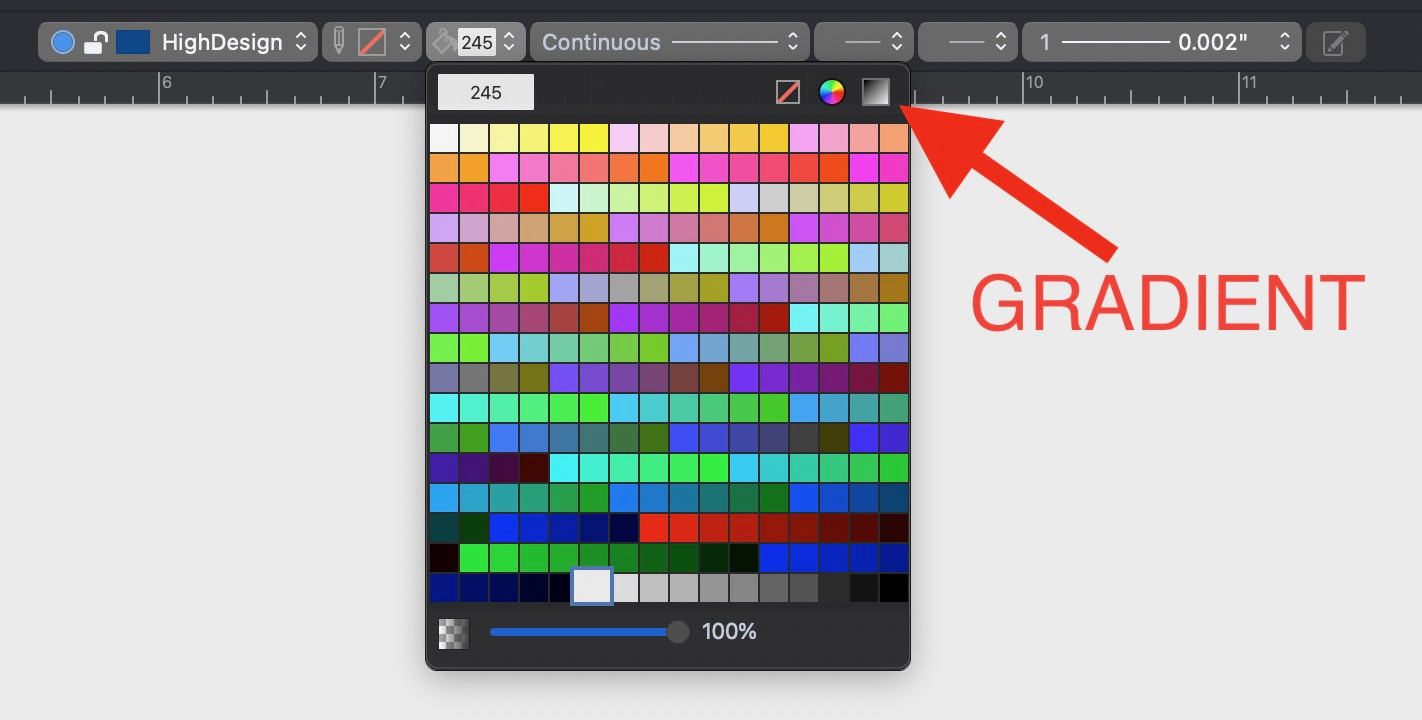The image size is (1422, 720).
Task: Click the toolbar fill color field showing 245
Action: pyautogui.click(x=477, y=42)
